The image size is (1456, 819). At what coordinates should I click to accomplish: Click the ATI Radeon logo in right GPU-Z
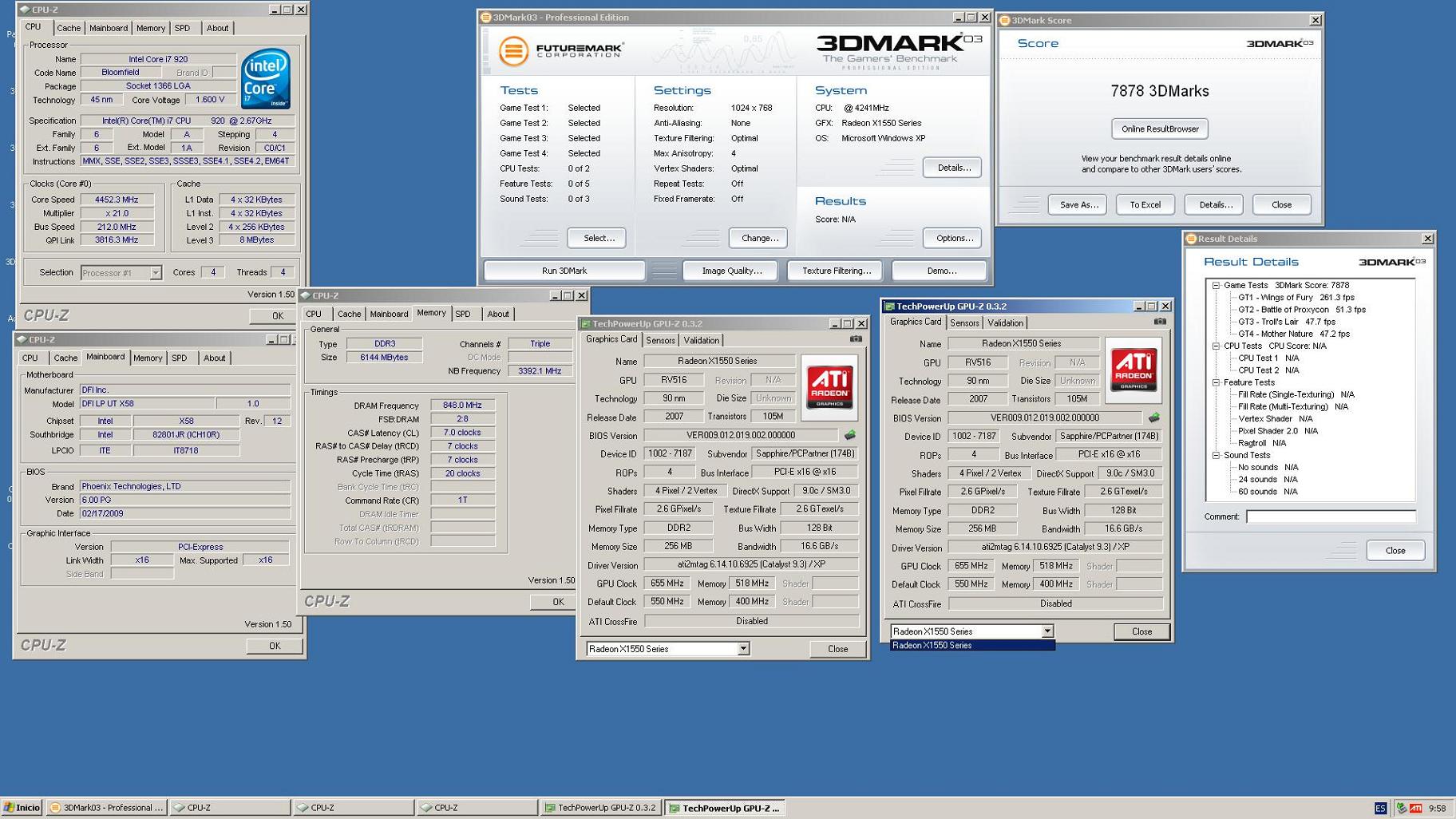[x=1134, y=370]
